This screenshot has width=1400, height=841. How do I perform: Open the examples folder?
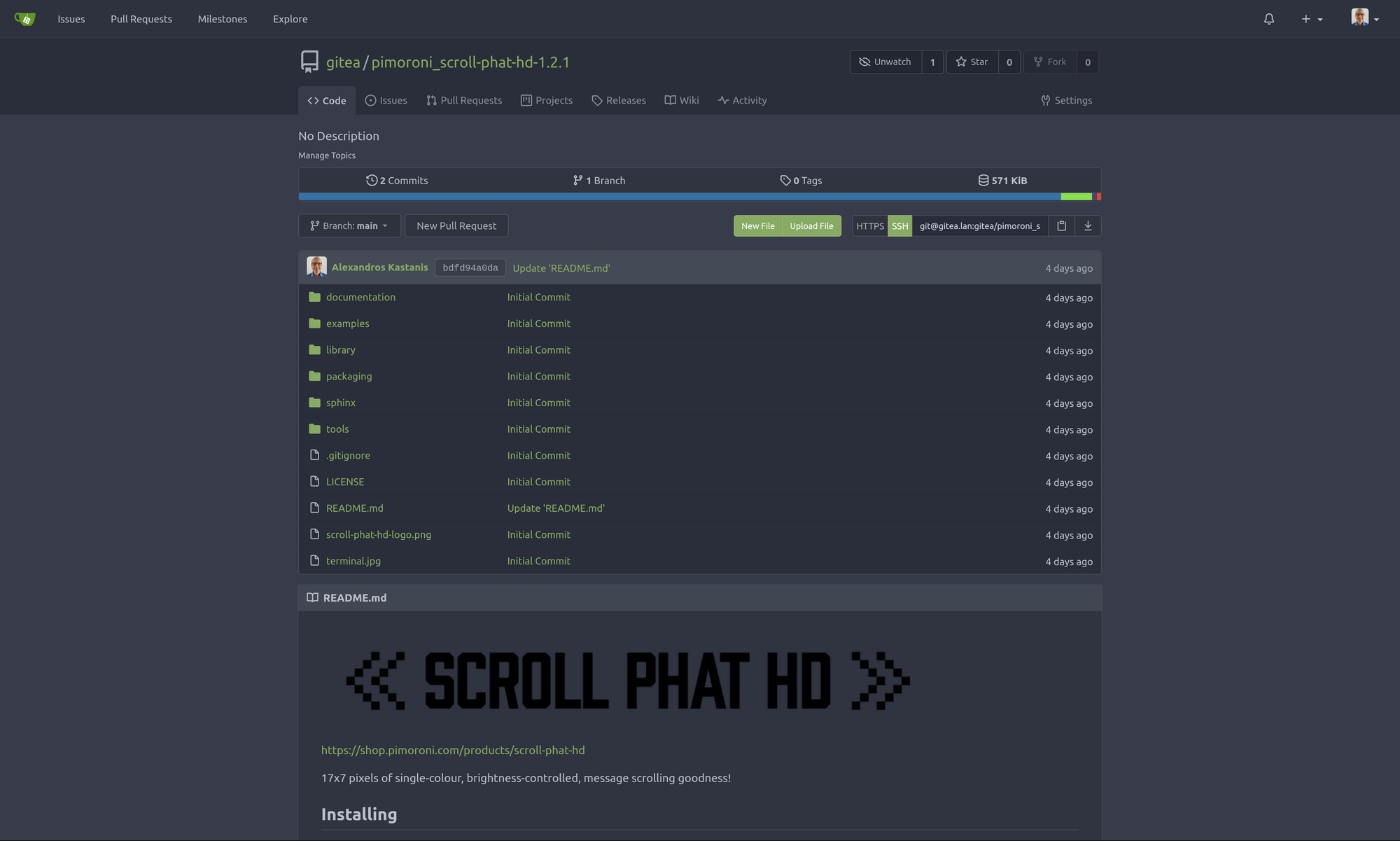[347, 324]
